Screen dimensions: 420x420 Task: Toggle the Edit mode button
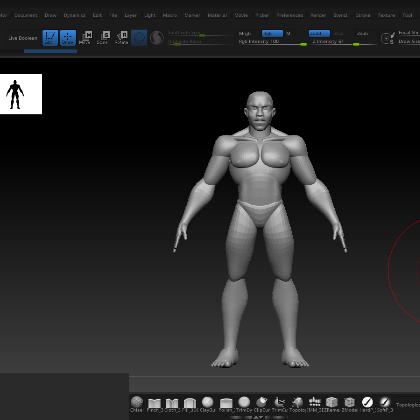(50, 38)
